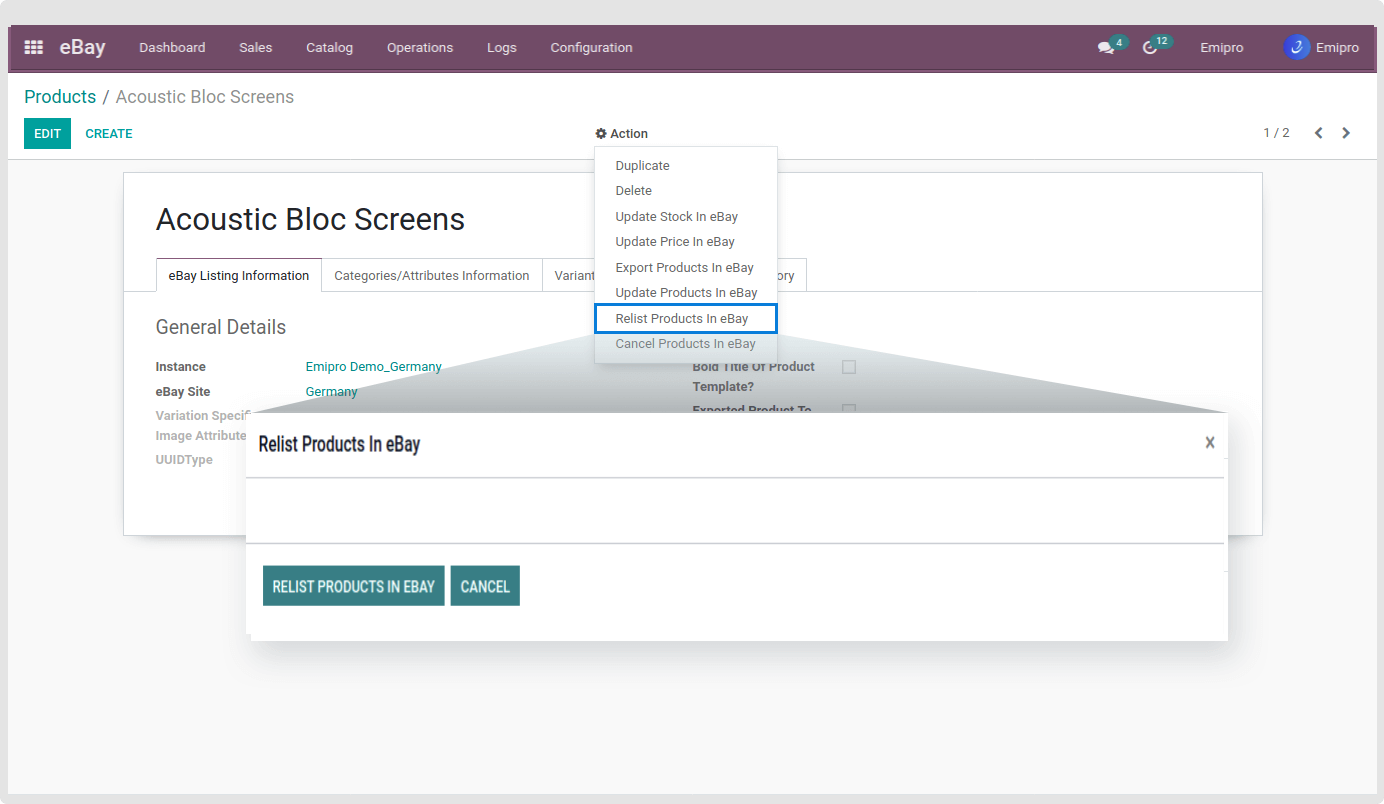Collapse the Action dropdown menu

(x=622, y=134)
